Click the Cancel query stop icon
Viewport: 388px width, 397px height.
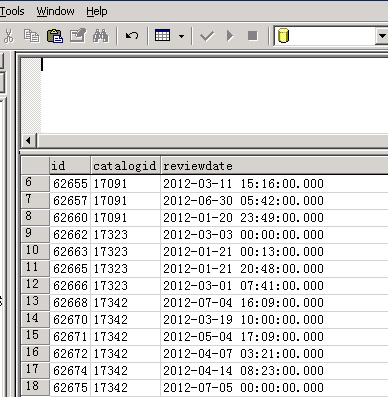(253, 36)
